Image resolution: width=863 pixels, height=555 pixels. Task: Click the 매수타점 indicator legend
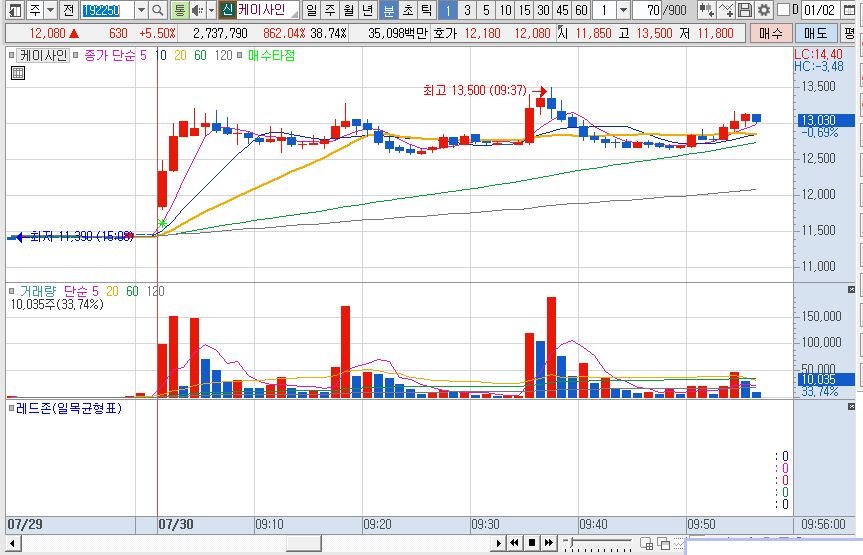click(x=271, y=56)
